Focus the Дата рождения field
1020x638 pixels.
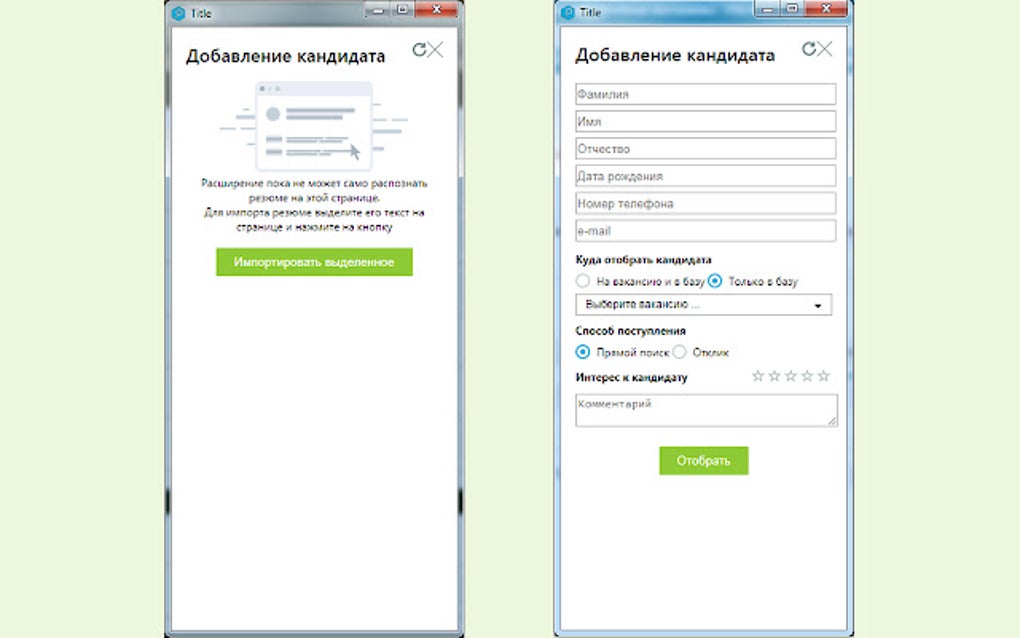[706, 176]
